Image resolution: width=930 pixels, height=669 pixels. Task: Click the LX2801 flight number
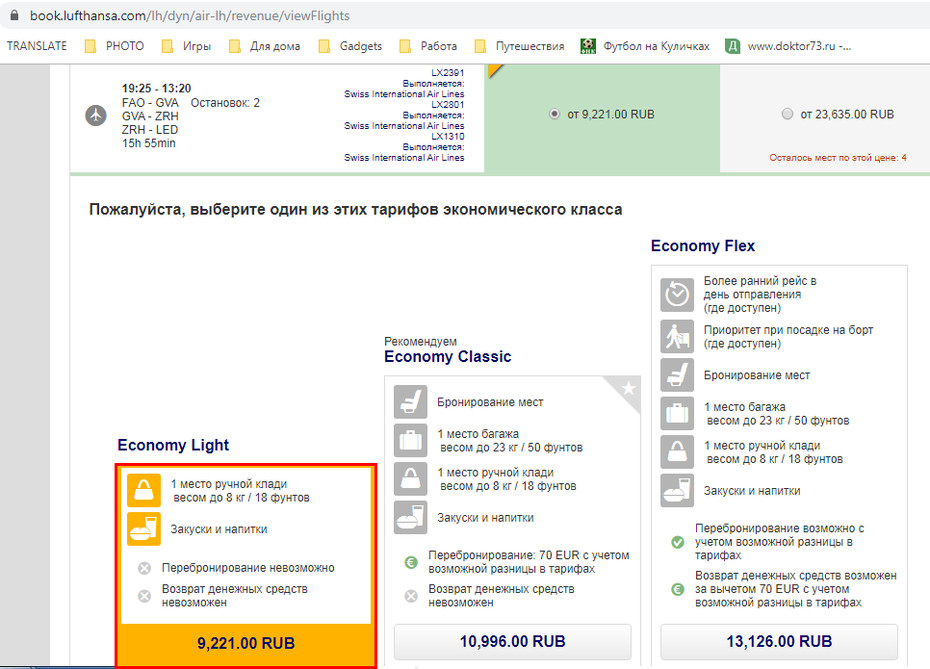447,104
